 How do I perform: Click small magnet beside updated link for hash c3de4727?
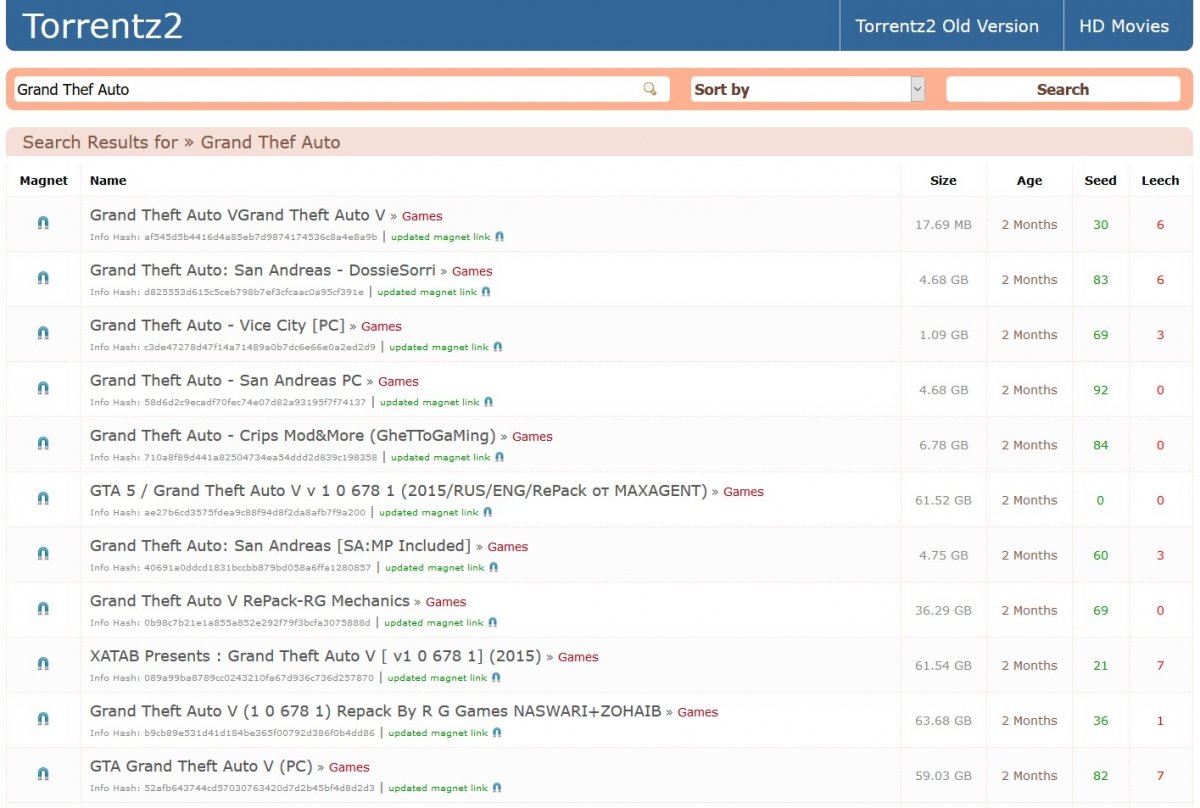tap(497, 347)
